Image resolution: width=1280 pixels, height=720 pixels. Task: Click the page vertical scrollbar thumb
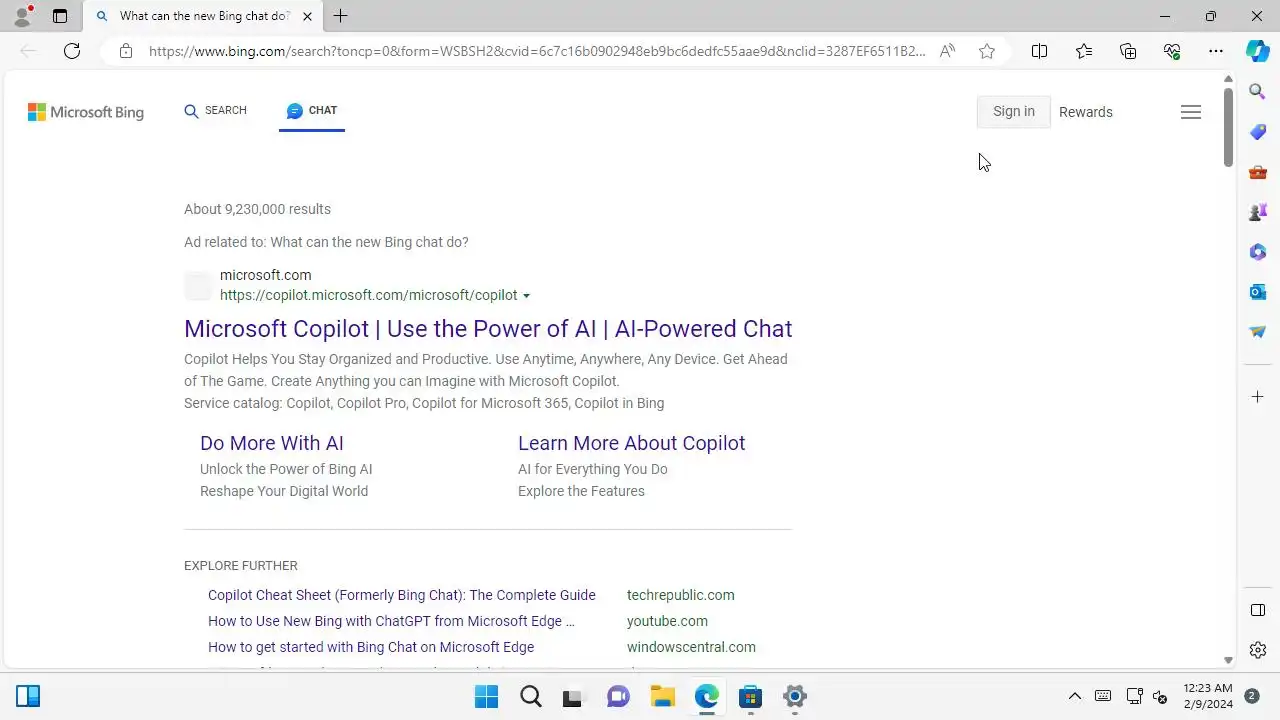point(1228,127)
